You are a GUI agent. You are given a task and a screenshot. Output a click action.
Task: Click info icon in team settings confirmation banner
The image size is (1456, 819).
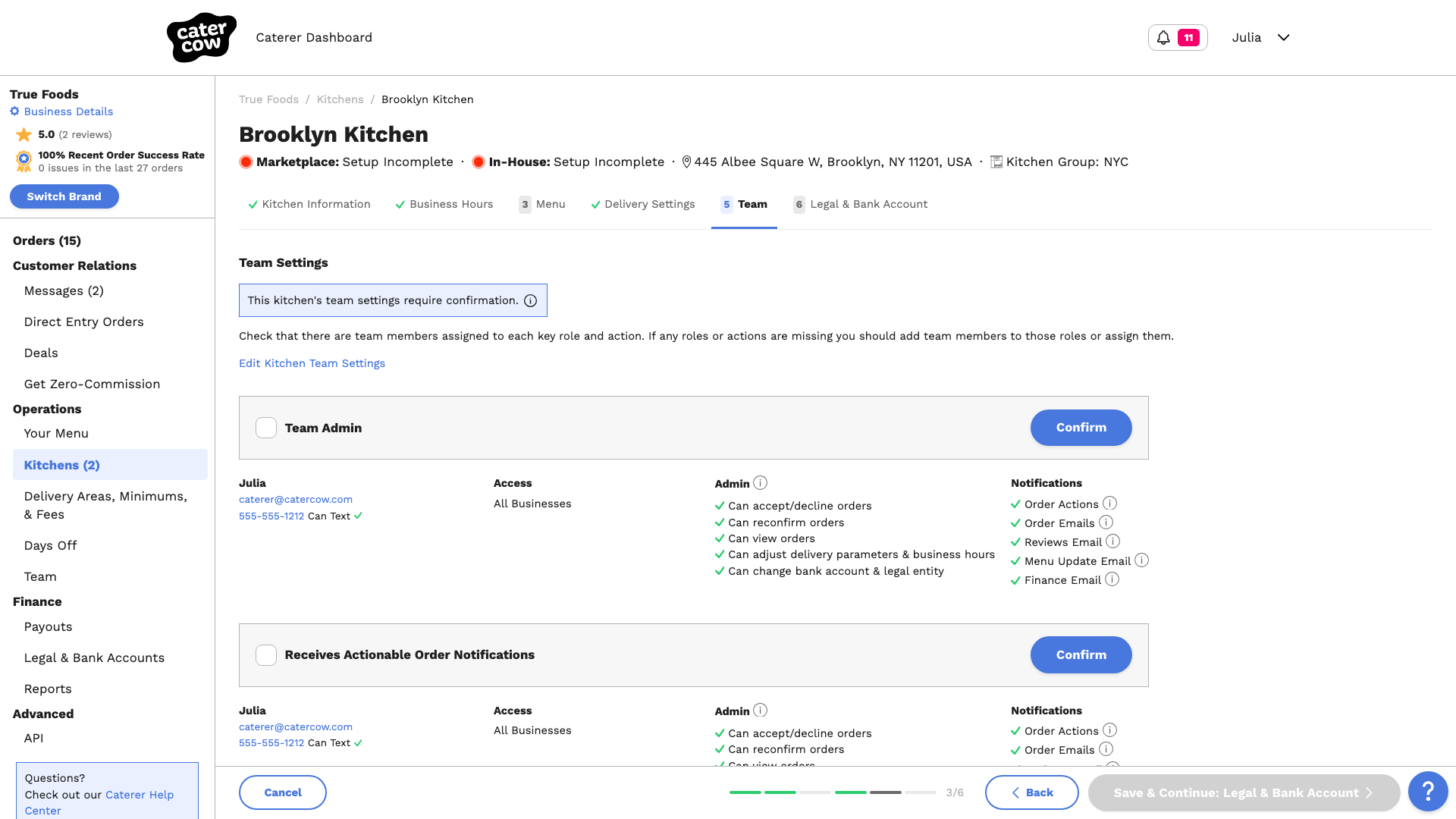pos(531,301)
